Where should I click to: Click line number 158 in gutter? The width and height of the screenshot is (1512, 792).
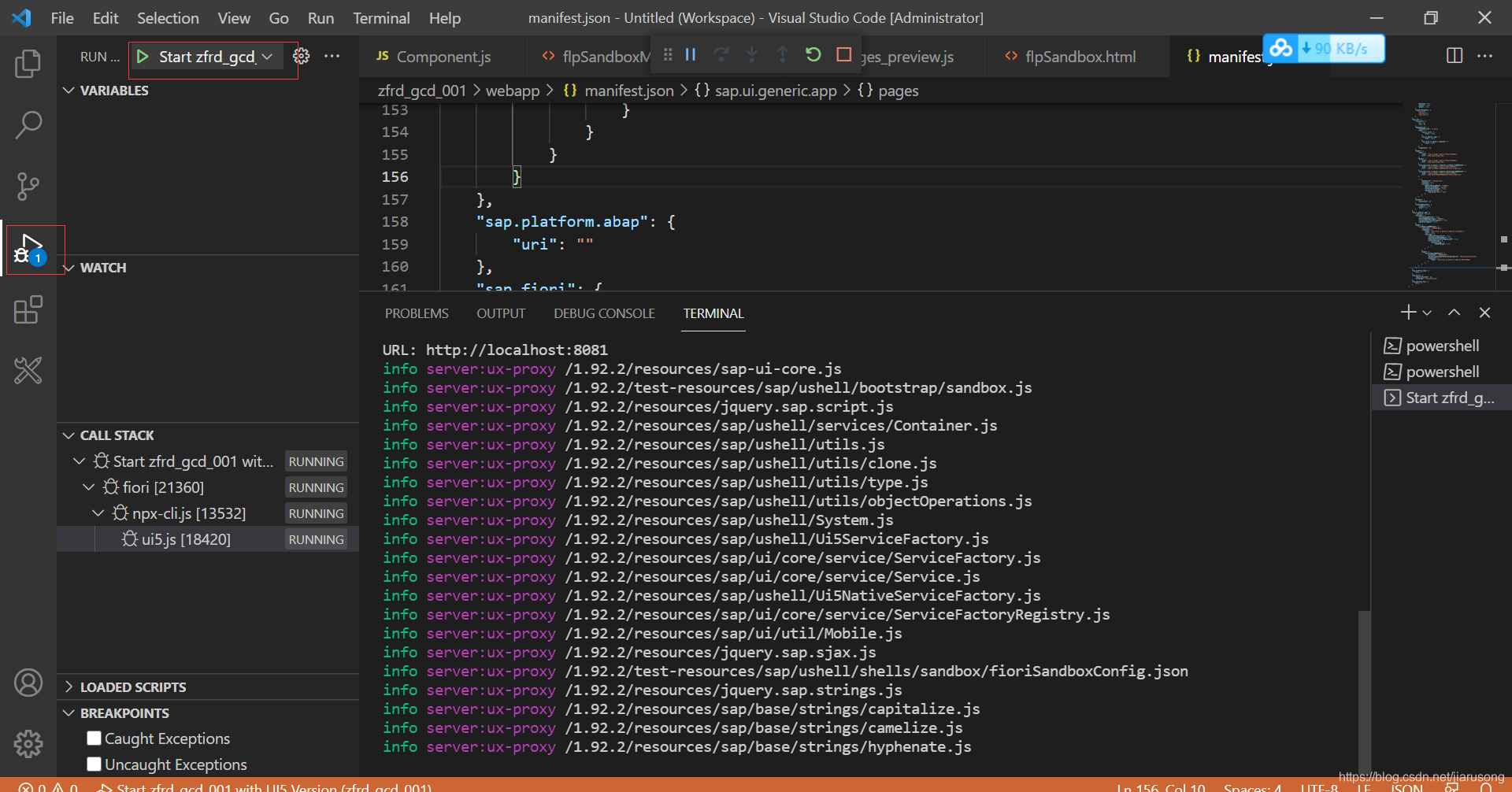[x=395, y=222]
